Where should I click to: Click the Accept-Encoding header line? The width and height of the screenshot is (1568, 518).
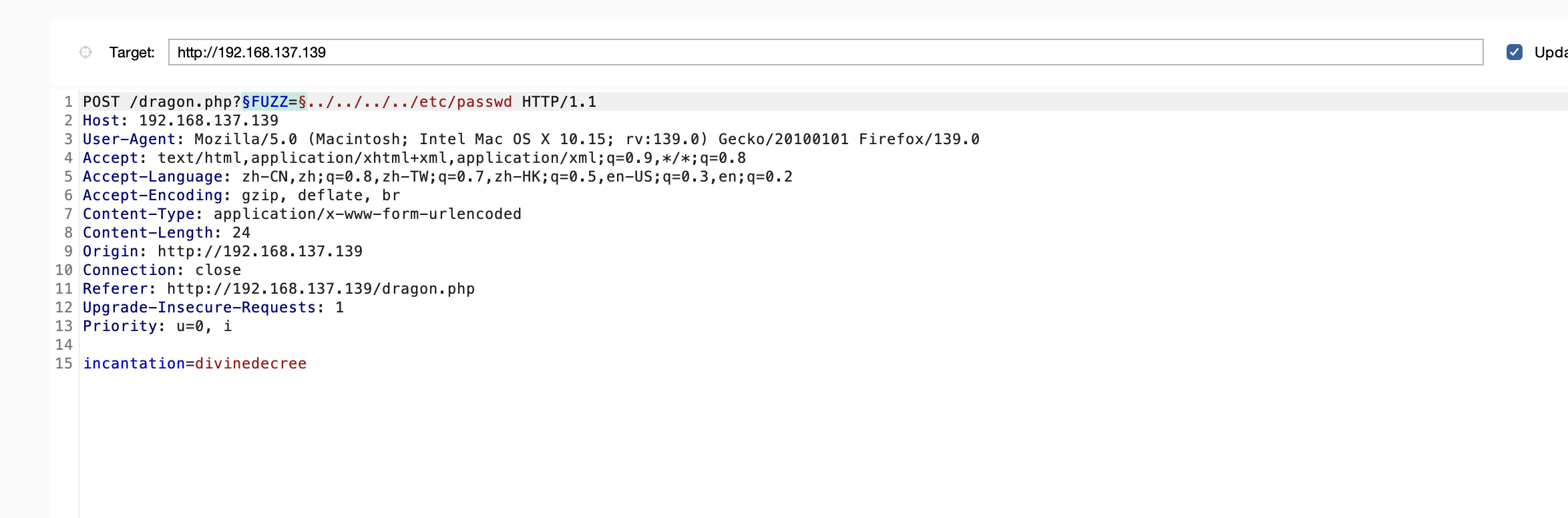point(241,195)
